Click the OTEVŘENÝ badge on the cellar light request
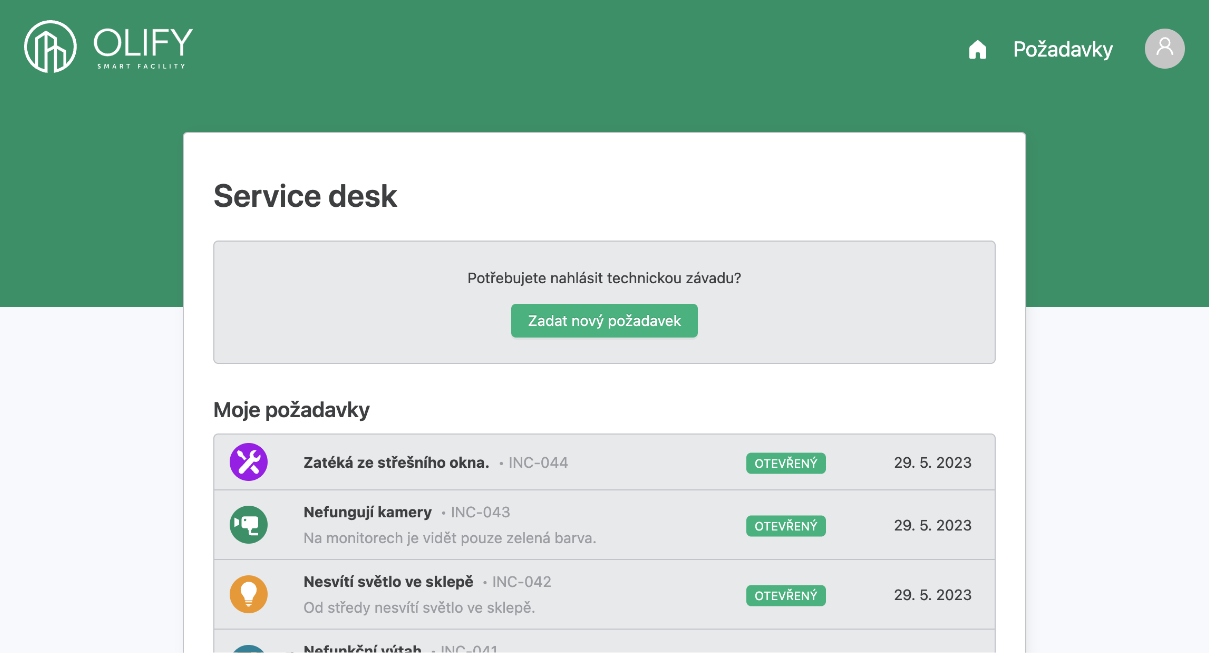Viewport: 1209px width, 653px height. [785, 595]
